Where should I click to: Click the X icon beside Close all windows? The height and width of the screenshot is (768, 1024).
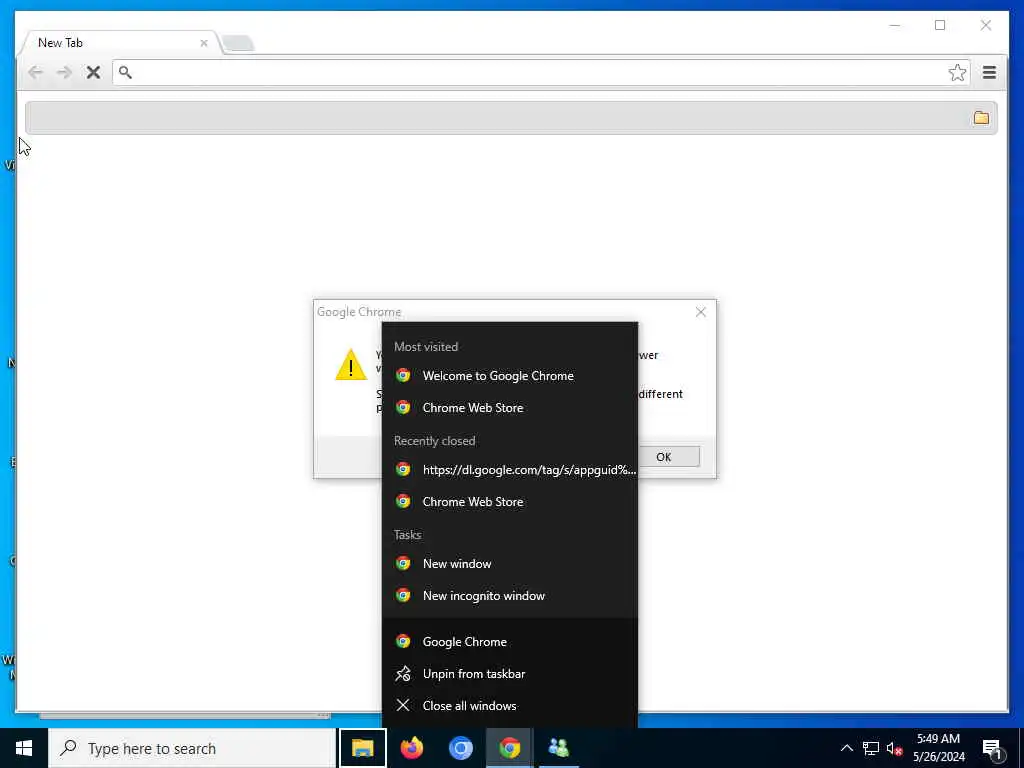coord(403,705)
